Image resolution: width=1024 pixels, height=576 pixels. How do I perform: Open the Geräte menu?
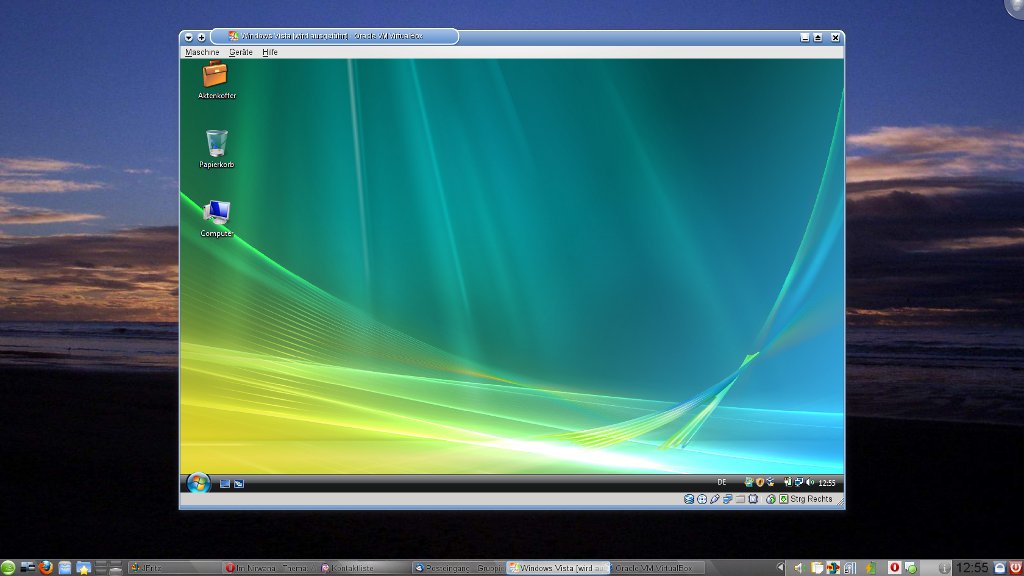[240, 52]
